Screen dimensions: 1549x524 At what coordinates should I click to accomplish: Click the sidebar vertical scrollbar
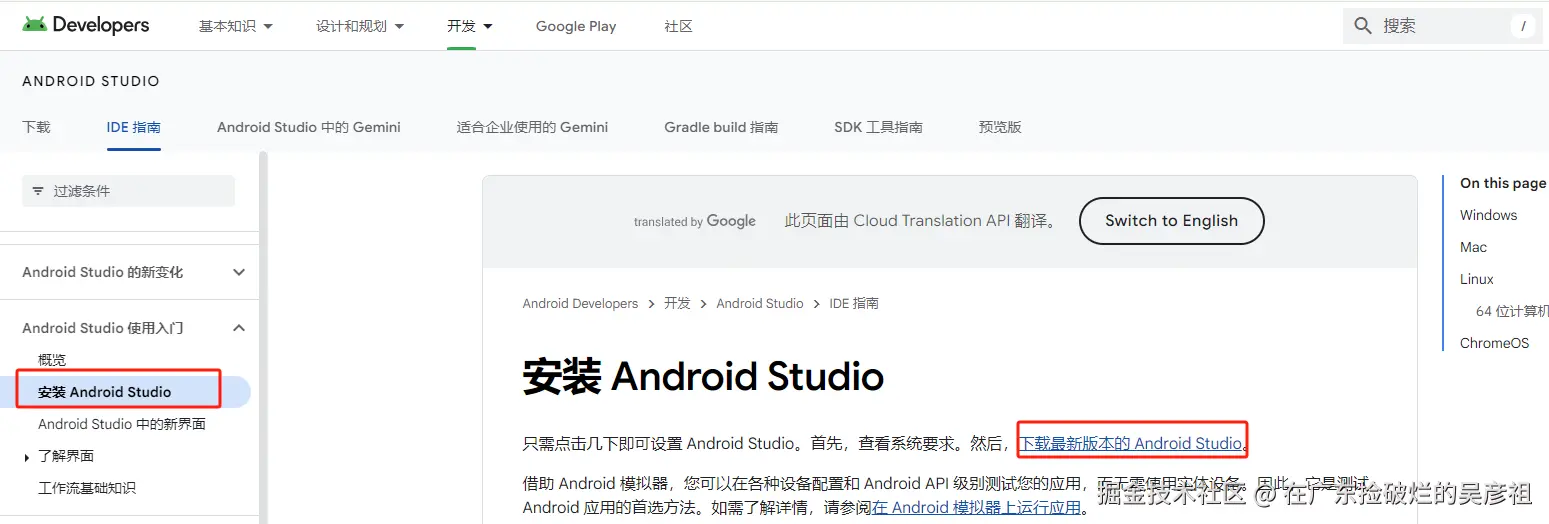264,337
